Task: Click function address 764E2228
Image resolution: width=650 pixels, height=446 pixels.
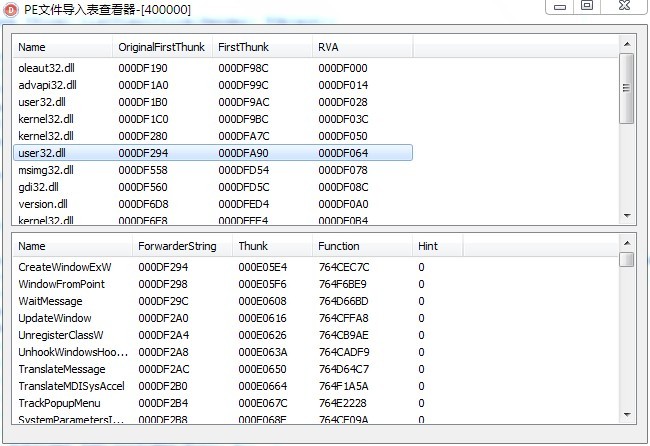Action: coord(342,403)
